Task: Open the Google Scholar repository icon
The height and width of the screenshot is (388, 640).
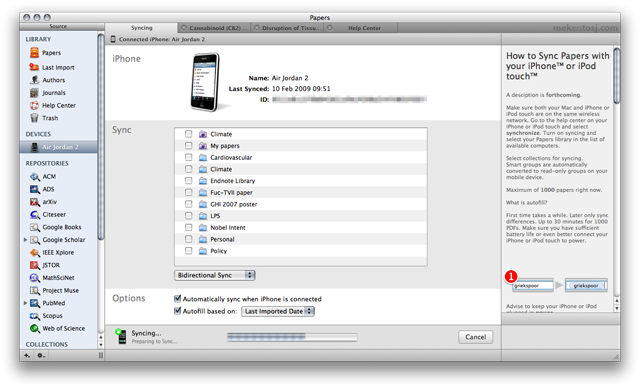Action: pos(35,239)
